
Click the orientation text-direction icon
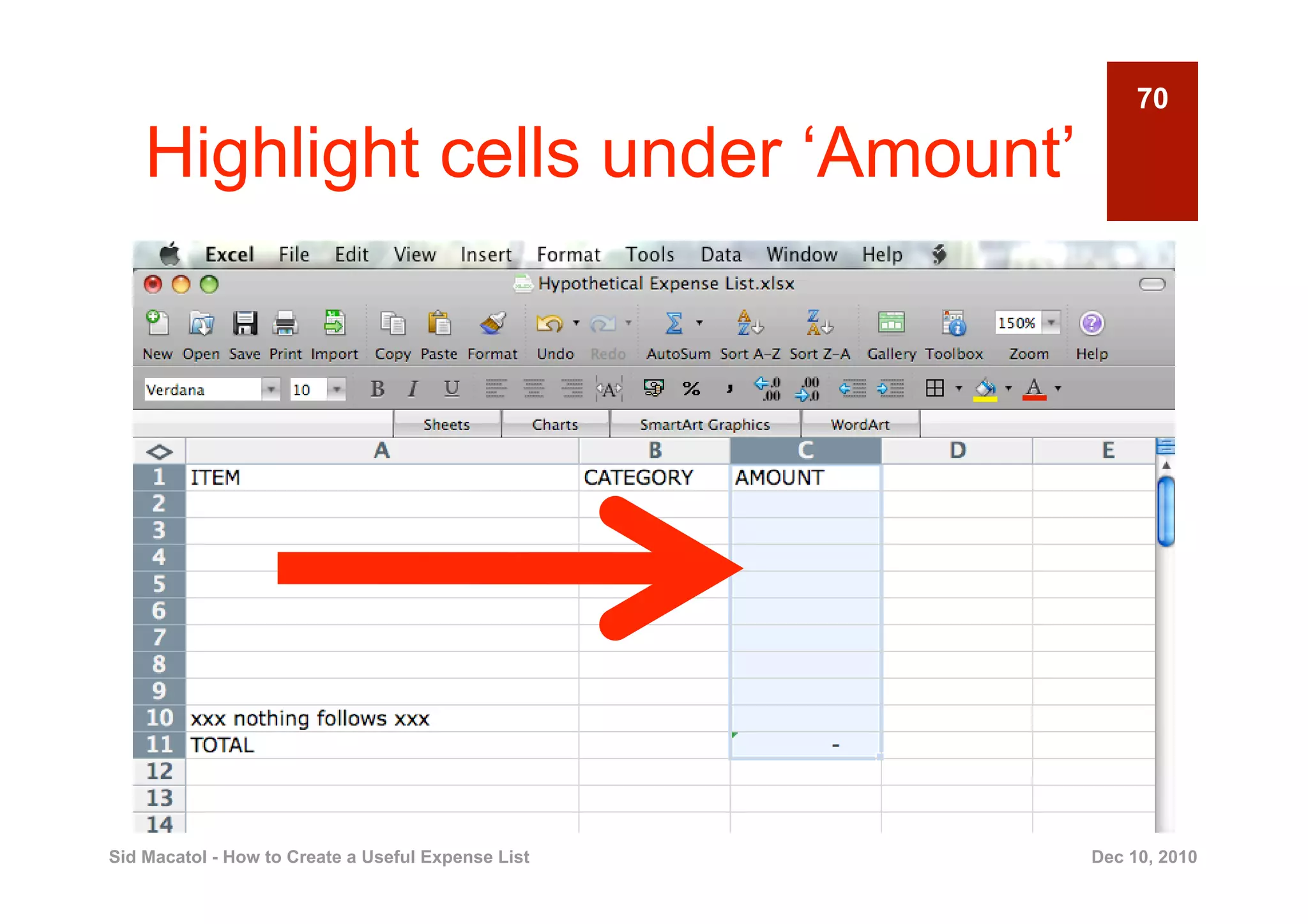click(609, 389)
